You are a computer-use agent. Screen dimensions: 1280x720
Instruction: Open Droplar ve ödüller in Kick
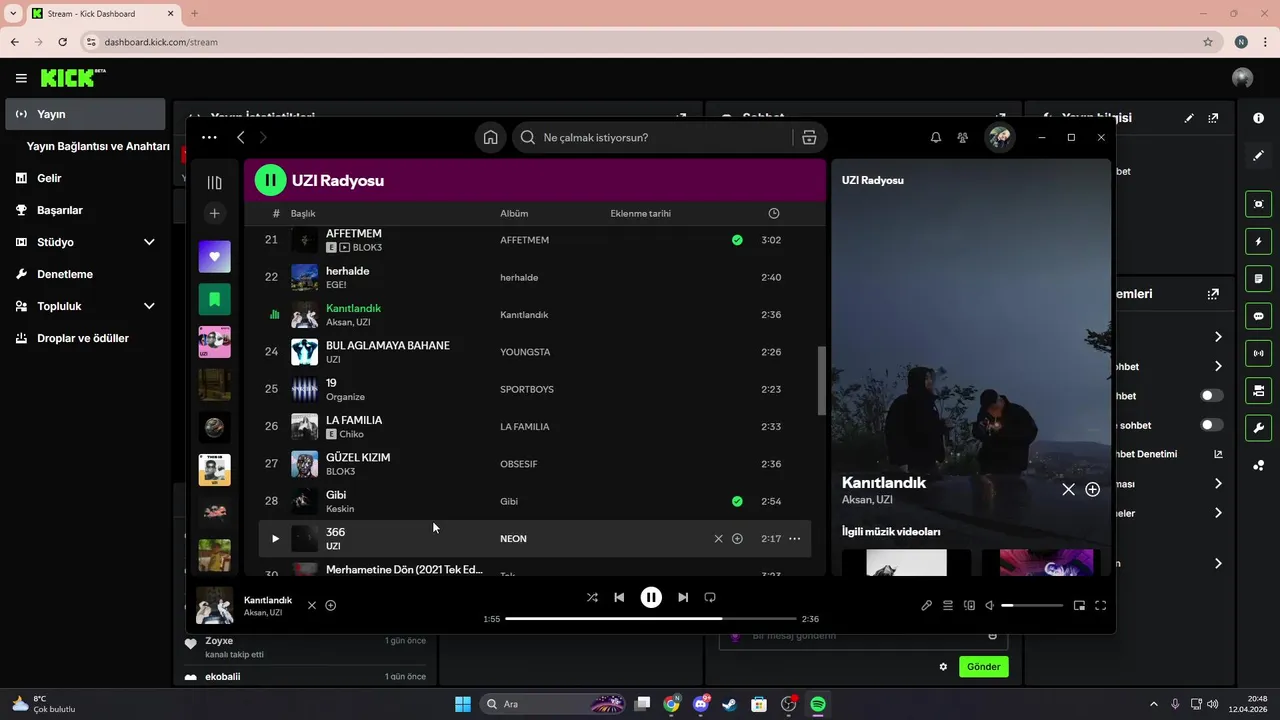click(x=85, y=338)
